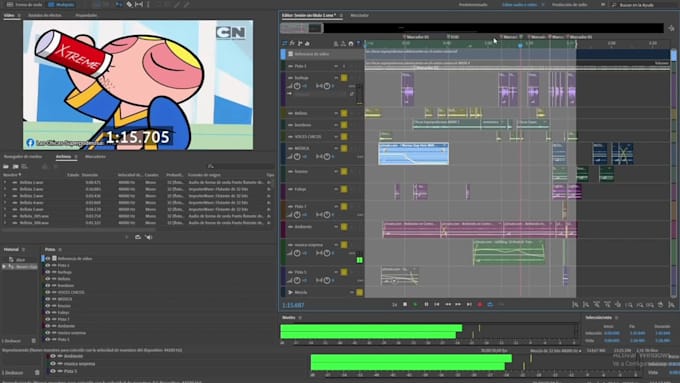Toggle the blue Loop Playback button
This screenshot has width=680, height=383.
[x=490, y=304]
